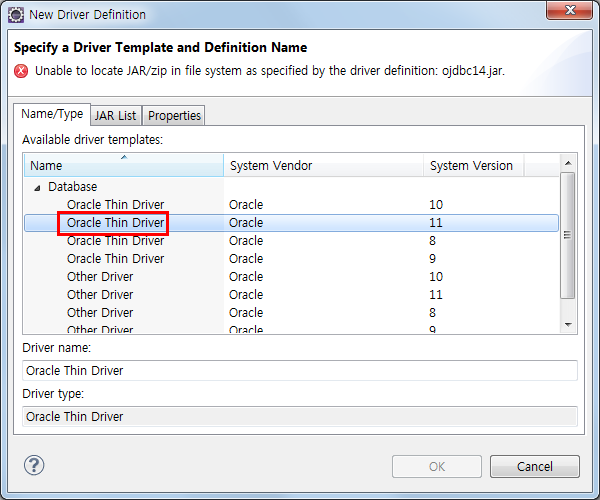This screenshot has width=600, height=500.
Task: Close the New Driver Definition dialog
Action: pos(569,10)
